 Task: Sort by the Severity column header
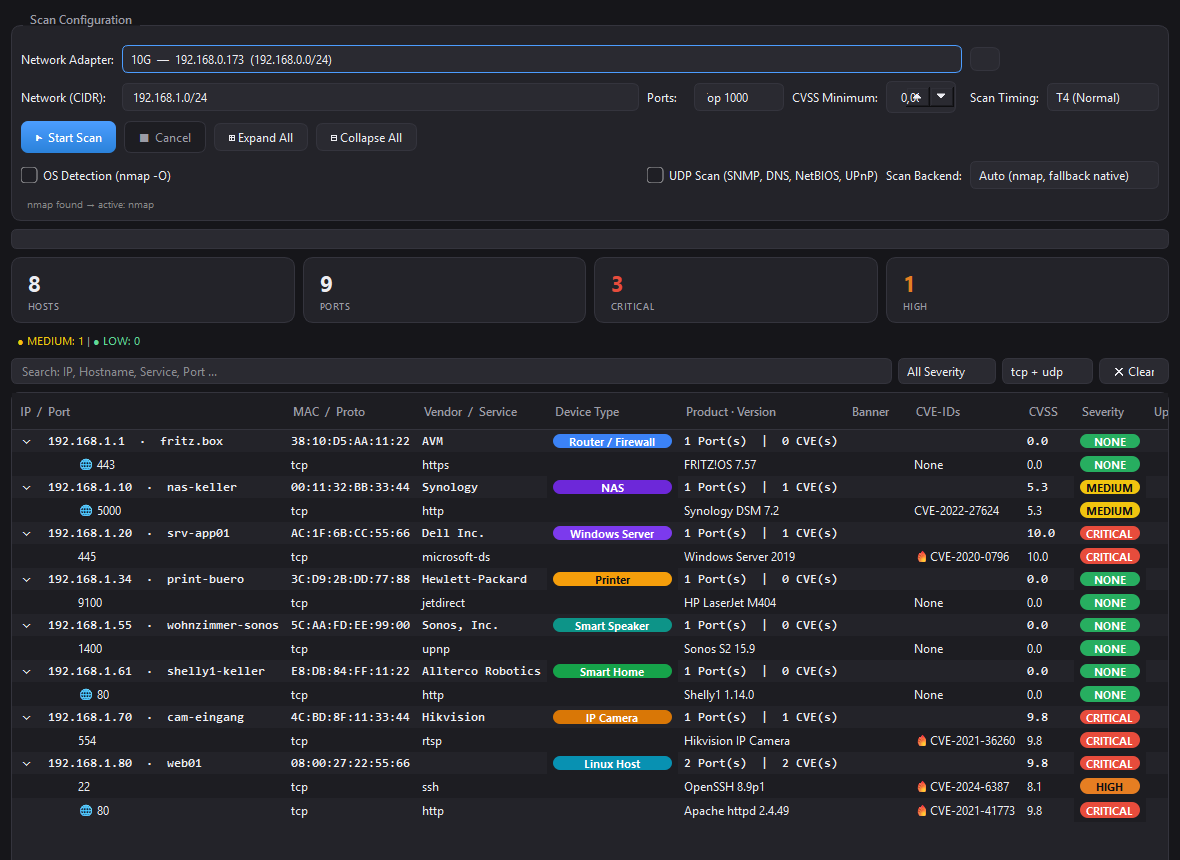pyautogui.click(x=1102, y=412)
